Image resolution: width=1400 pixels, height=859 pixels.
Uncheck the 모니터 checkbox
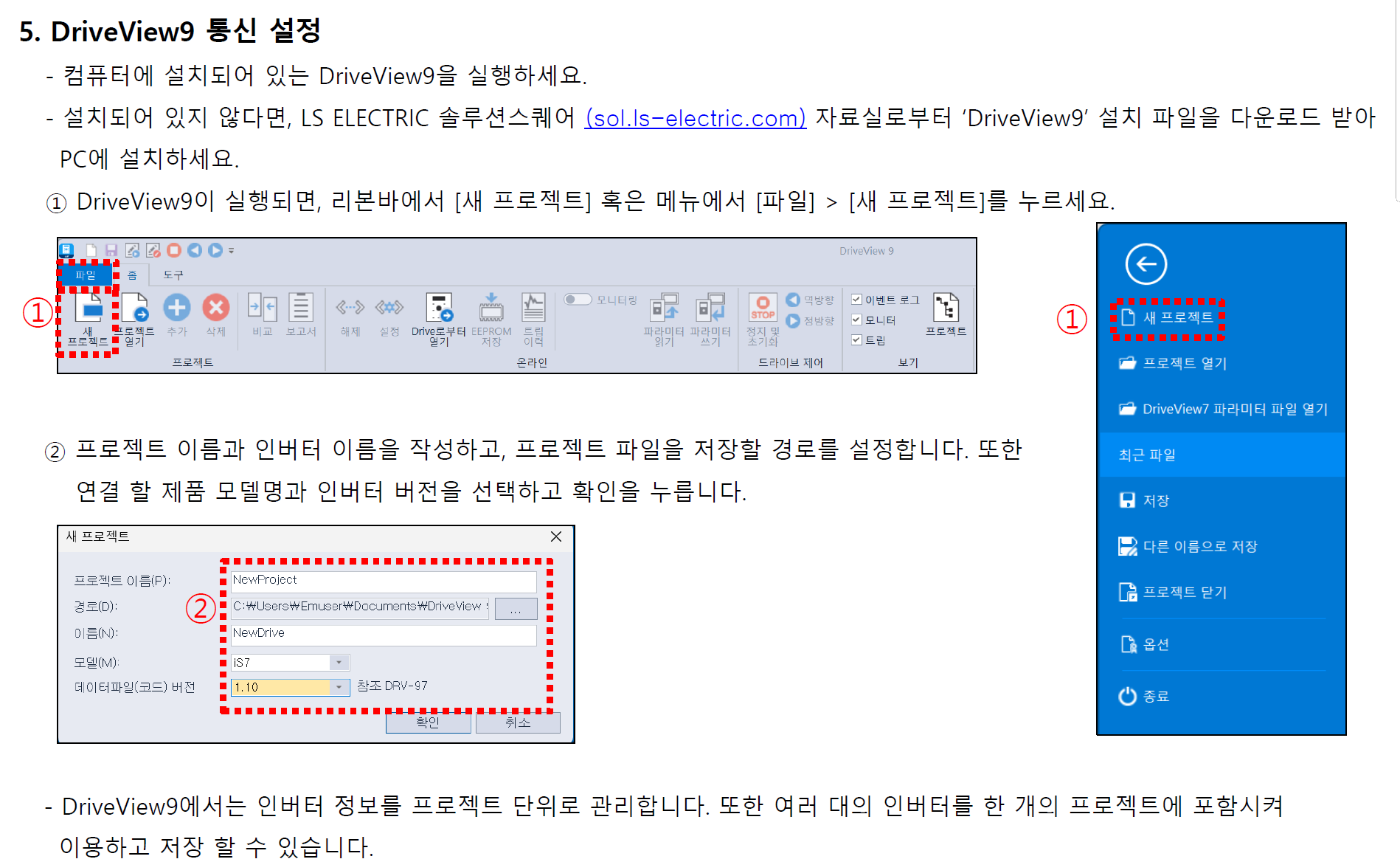tap(856, 320)
